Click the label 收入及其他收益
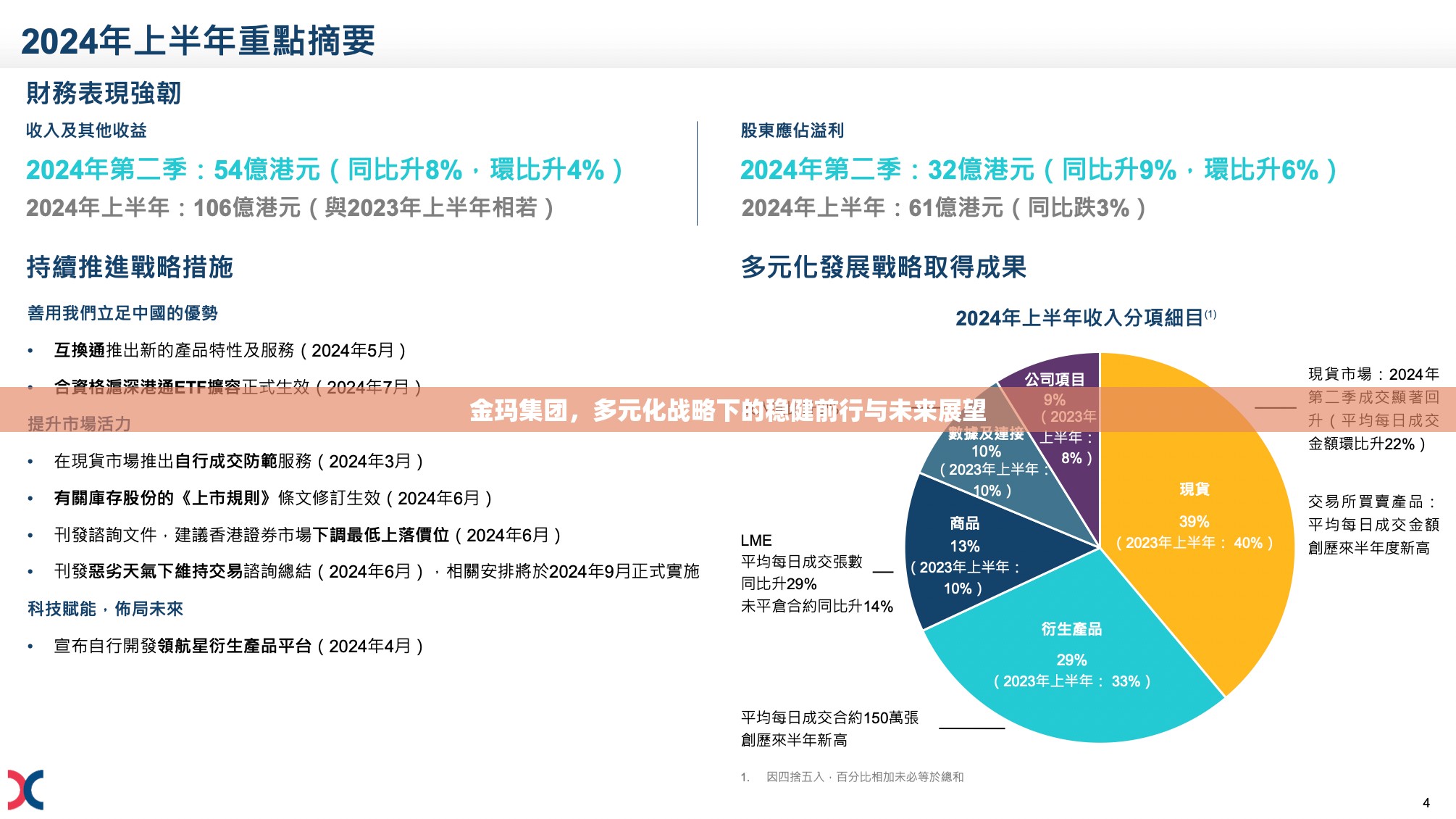This screenshot has width=1456, height=819. (86, 130)
